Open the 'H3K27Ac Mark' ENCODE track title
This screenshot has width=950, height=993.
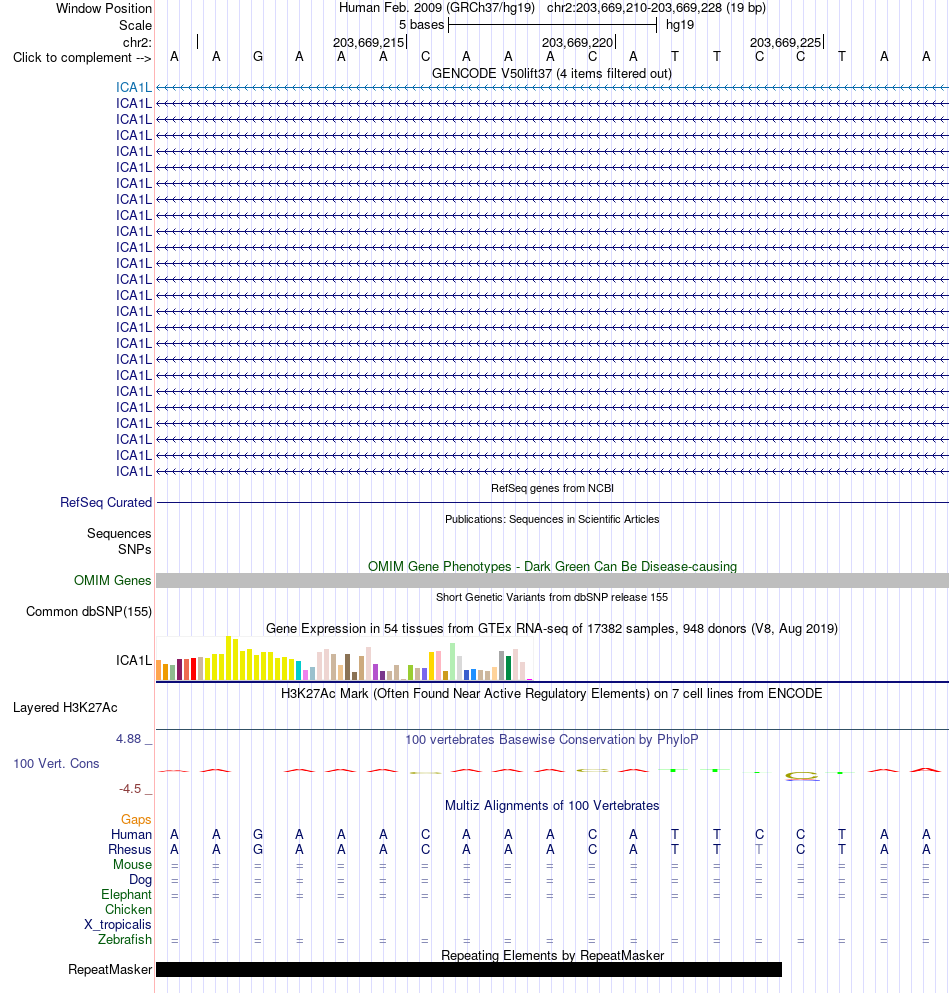(x=552, y=693)
